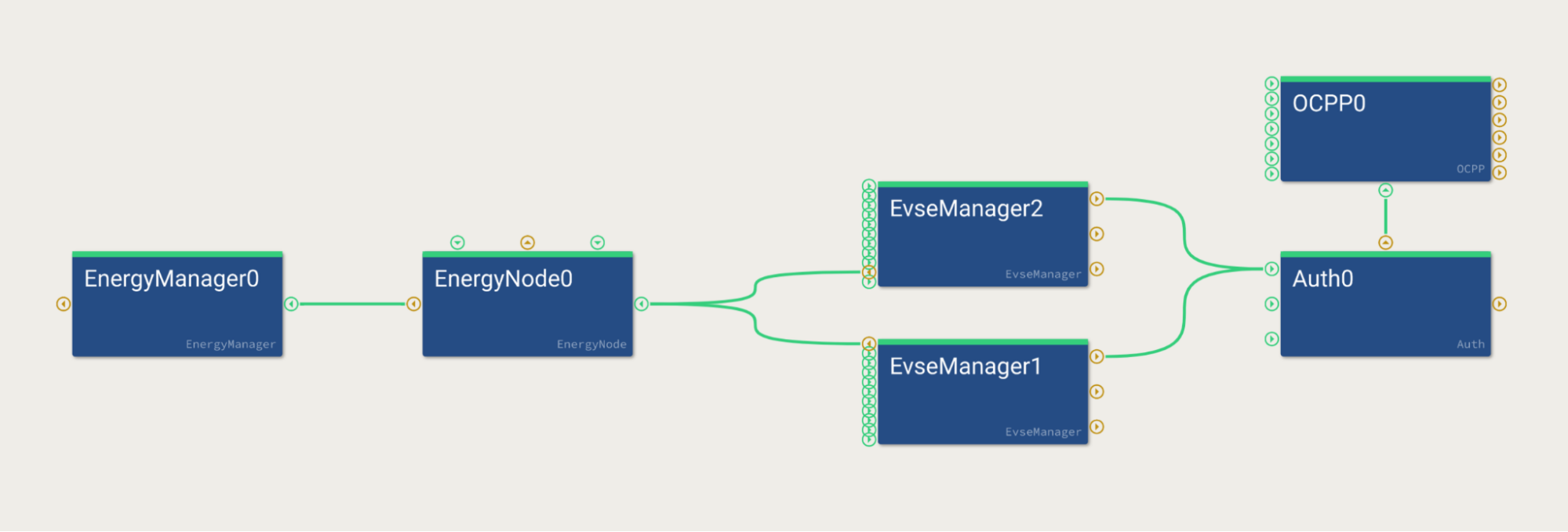Click Auth0's top-left green port
This screenshot has height=532, width=1568.
(x=1271, y=269)
